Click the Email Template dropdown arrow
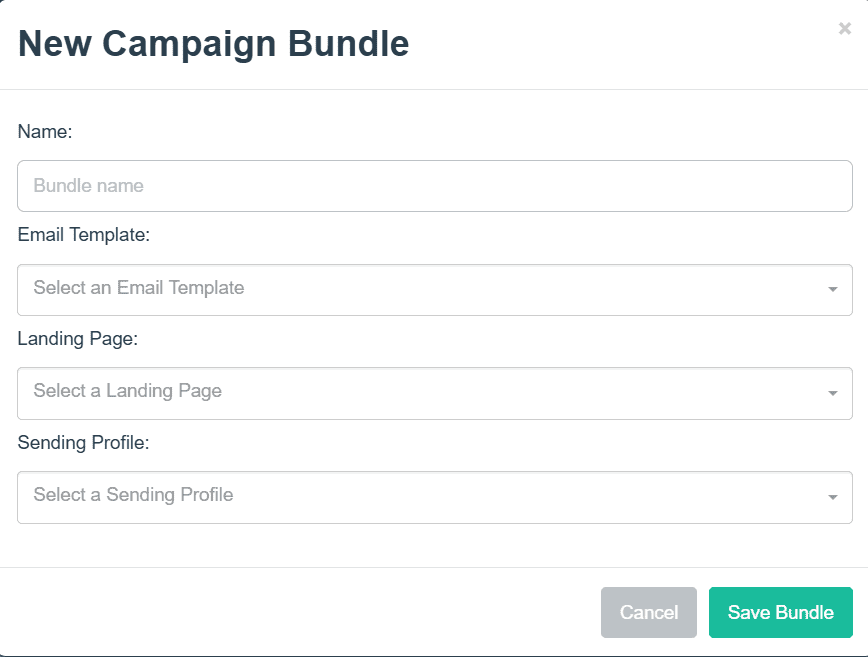The width and height of the screenshot is (868, 657). point(832,290)
